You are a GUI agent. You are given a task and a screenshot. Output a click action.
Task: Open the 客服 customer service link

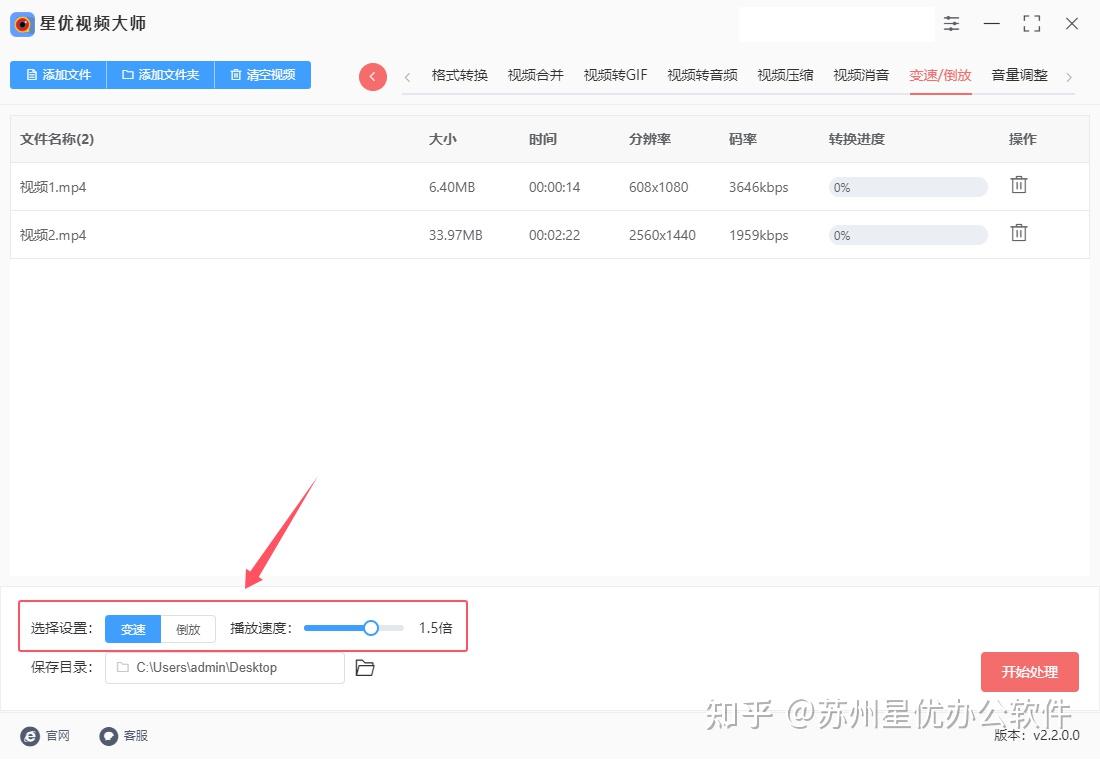pos(123,735)
